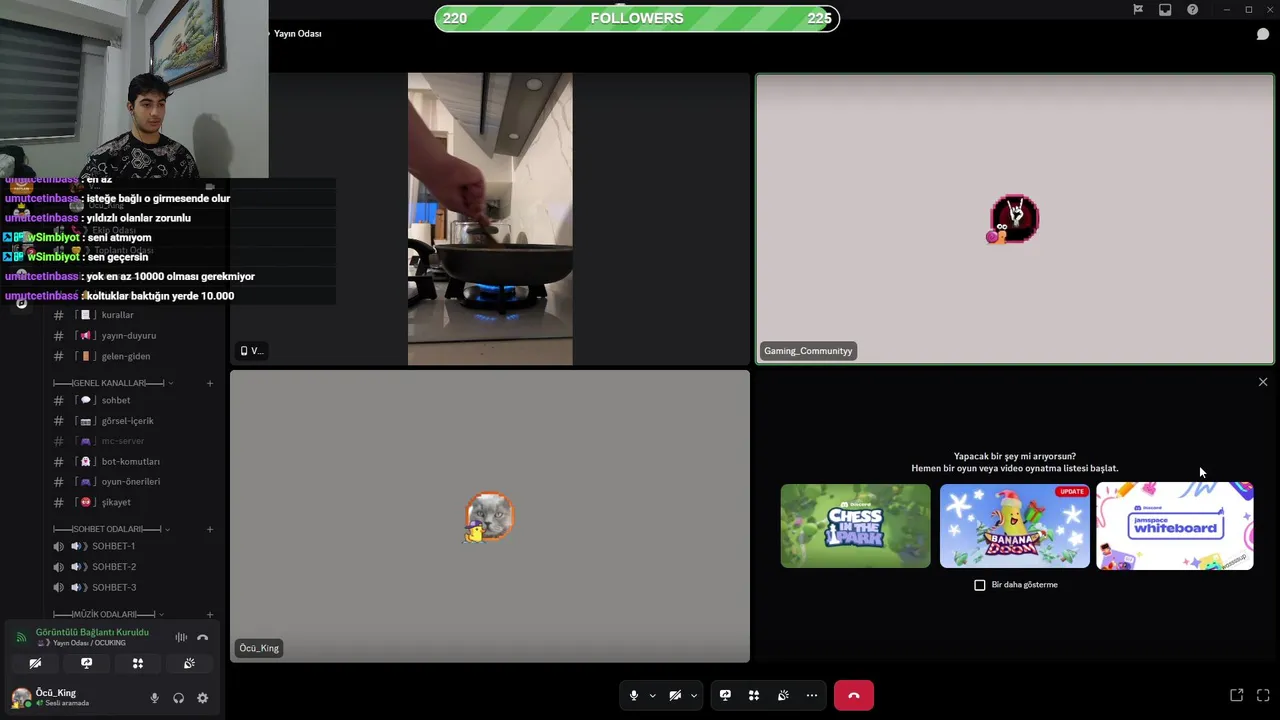Focus the cooking video stream tile

(x=490, y=219)
